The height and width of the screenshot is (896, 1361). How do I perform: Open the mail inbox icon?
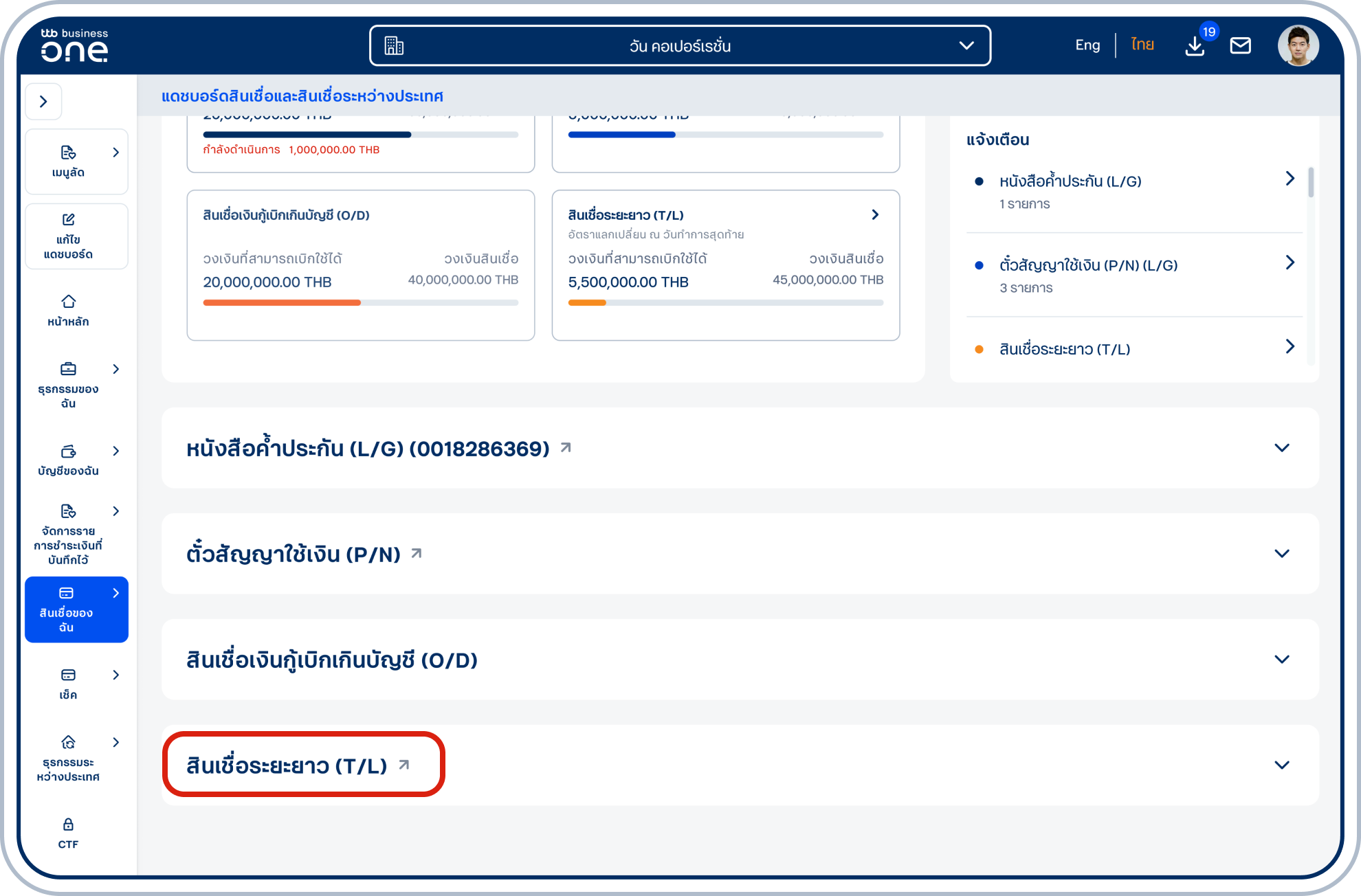pos(1241,45)
